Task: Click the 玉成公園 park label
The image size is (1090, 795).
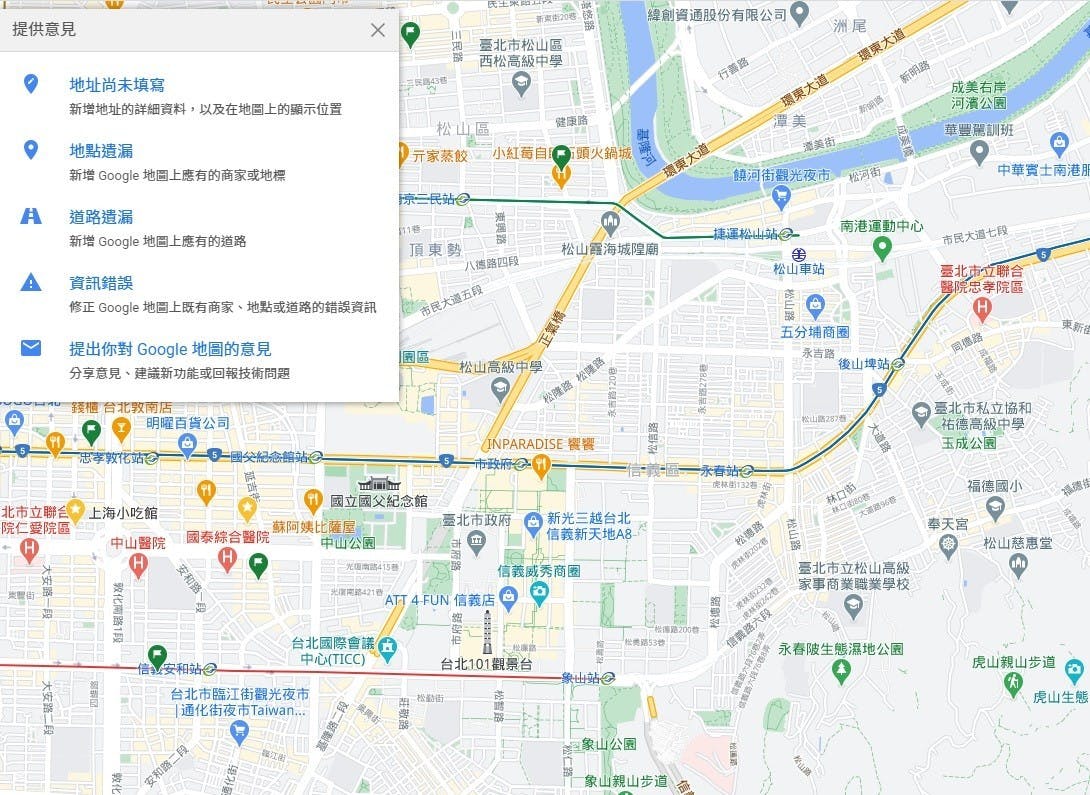Action: pos(968,443)
